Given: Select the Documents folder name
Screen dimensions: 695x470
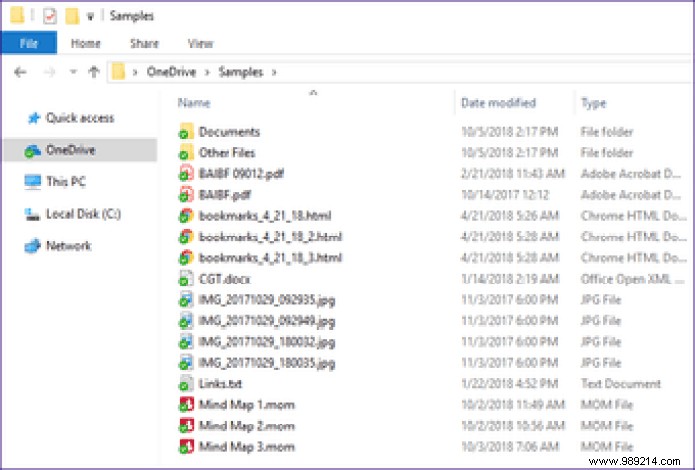Looking at the screenshot, I should click(x=229, y=132).
